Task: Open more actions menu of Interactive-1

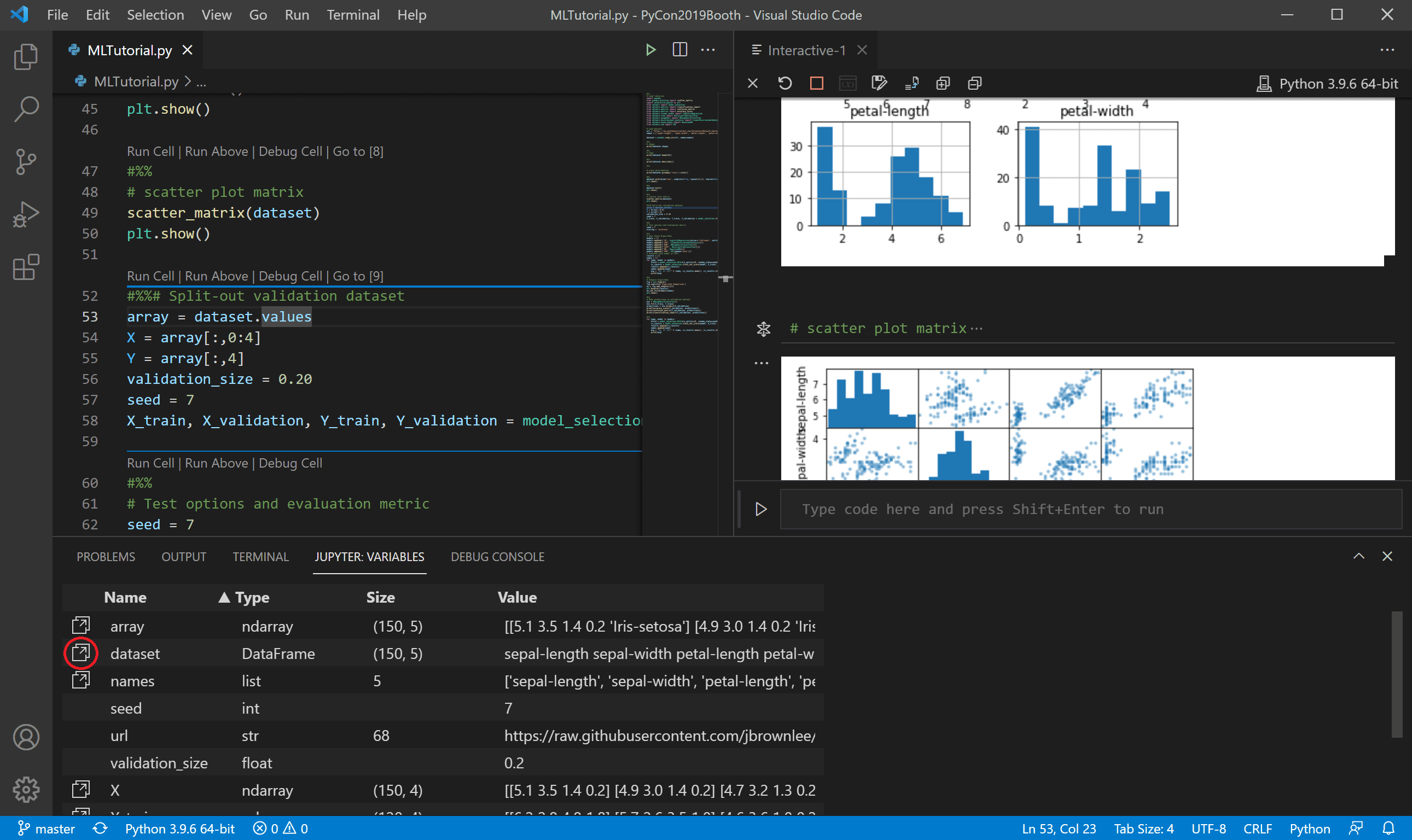Action: 1388,50
